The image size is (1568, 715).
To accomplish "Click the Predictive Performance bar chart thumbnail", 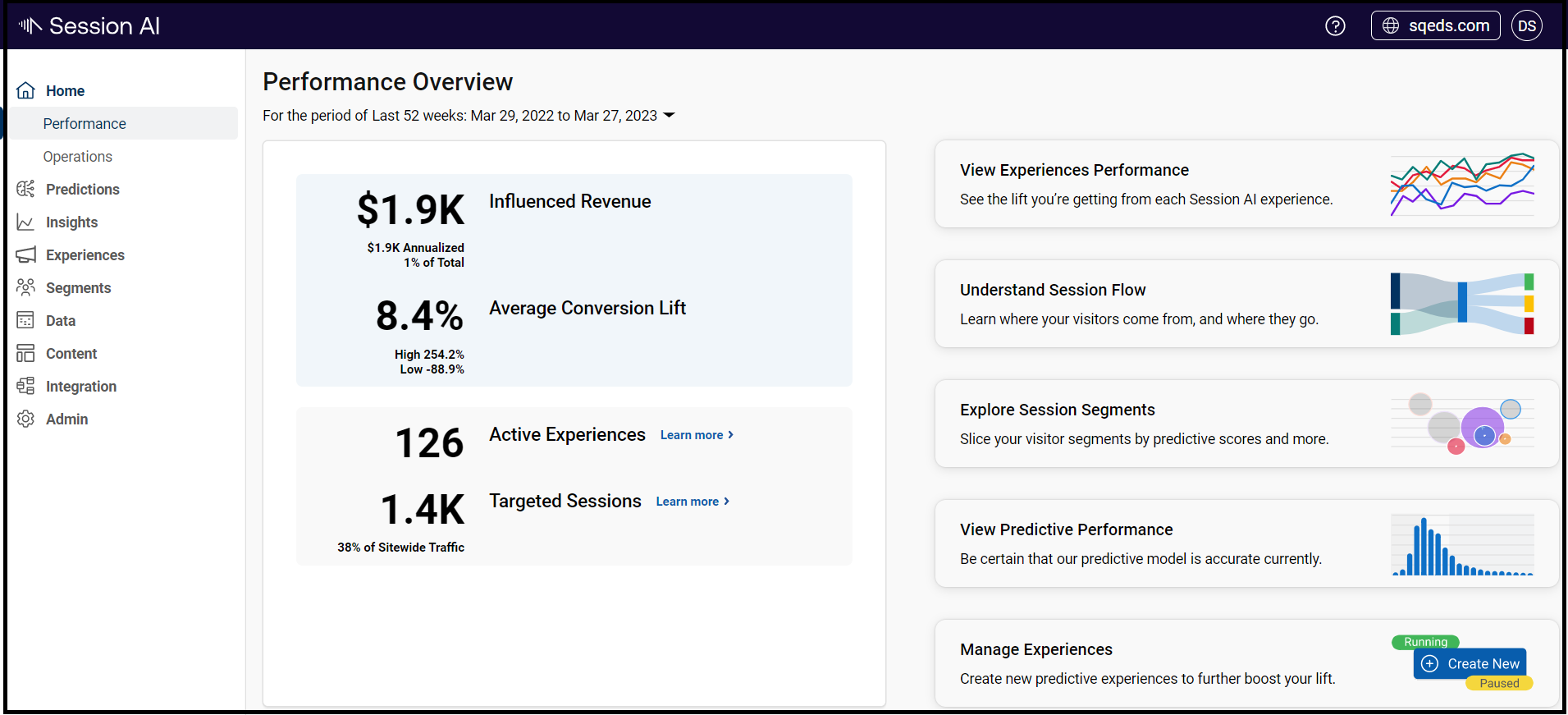I will point(1462,545).
